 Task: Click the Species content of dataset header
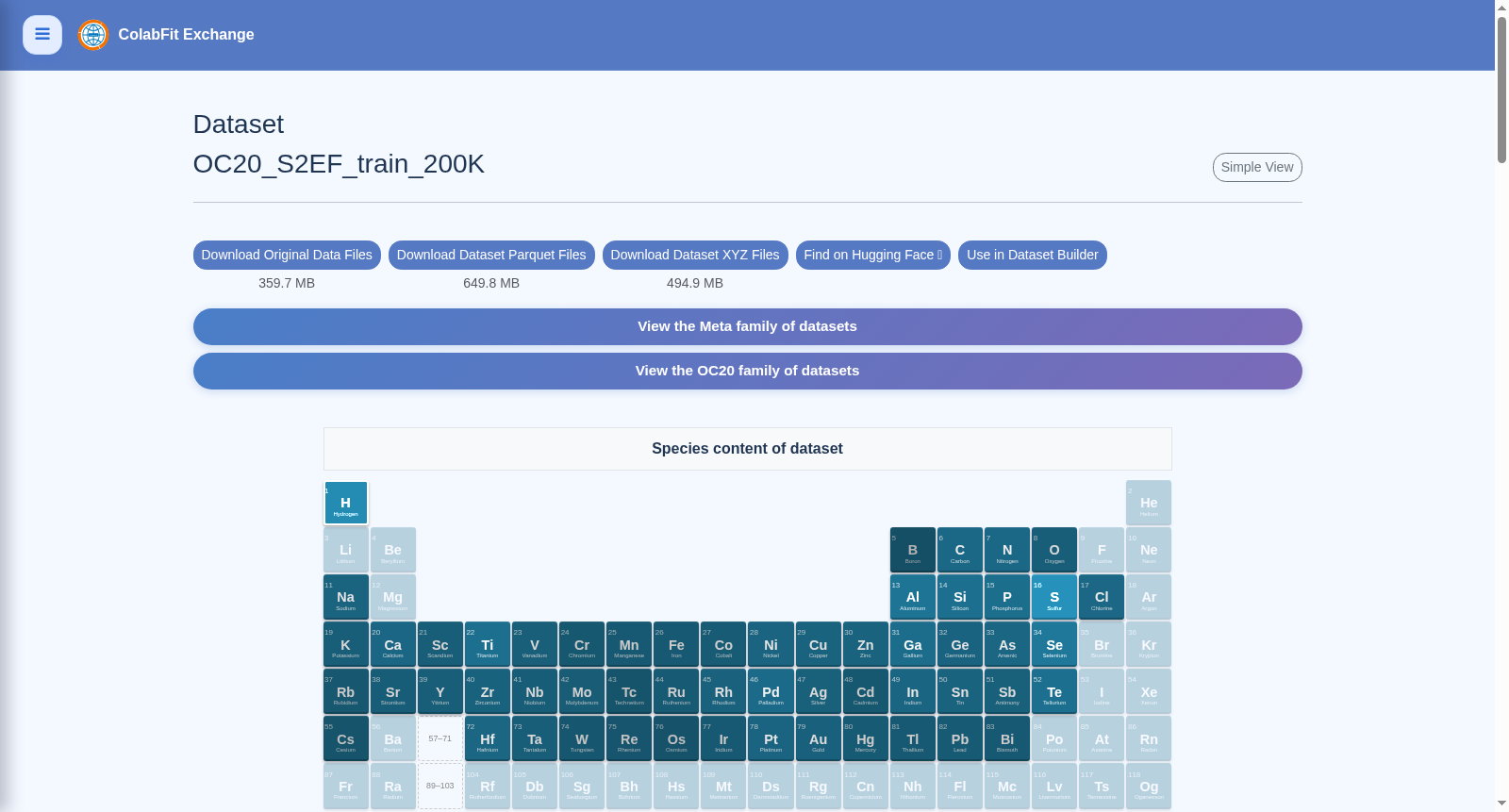pos(748,449)
